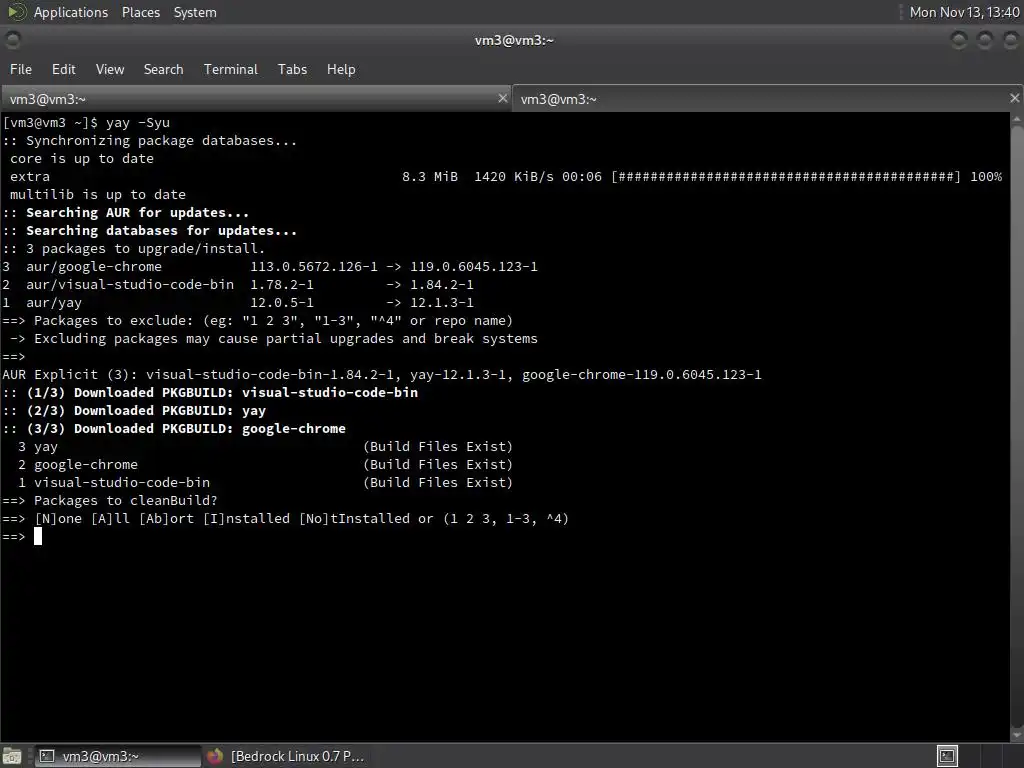This screenshot has width=1024, height=768.
Task: Click the scrollbar down arrow
Action: click(x=1017, y=735)
